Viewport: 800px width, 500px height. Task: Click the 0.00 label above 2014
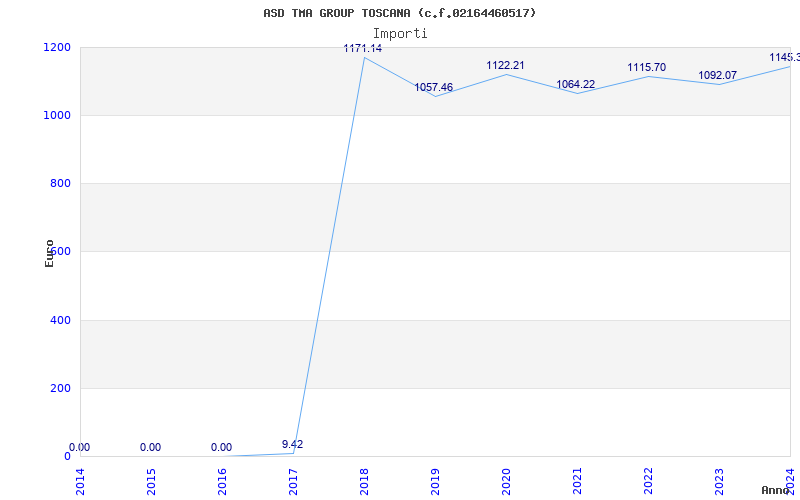pyautogui.click(x=80, y=447)
